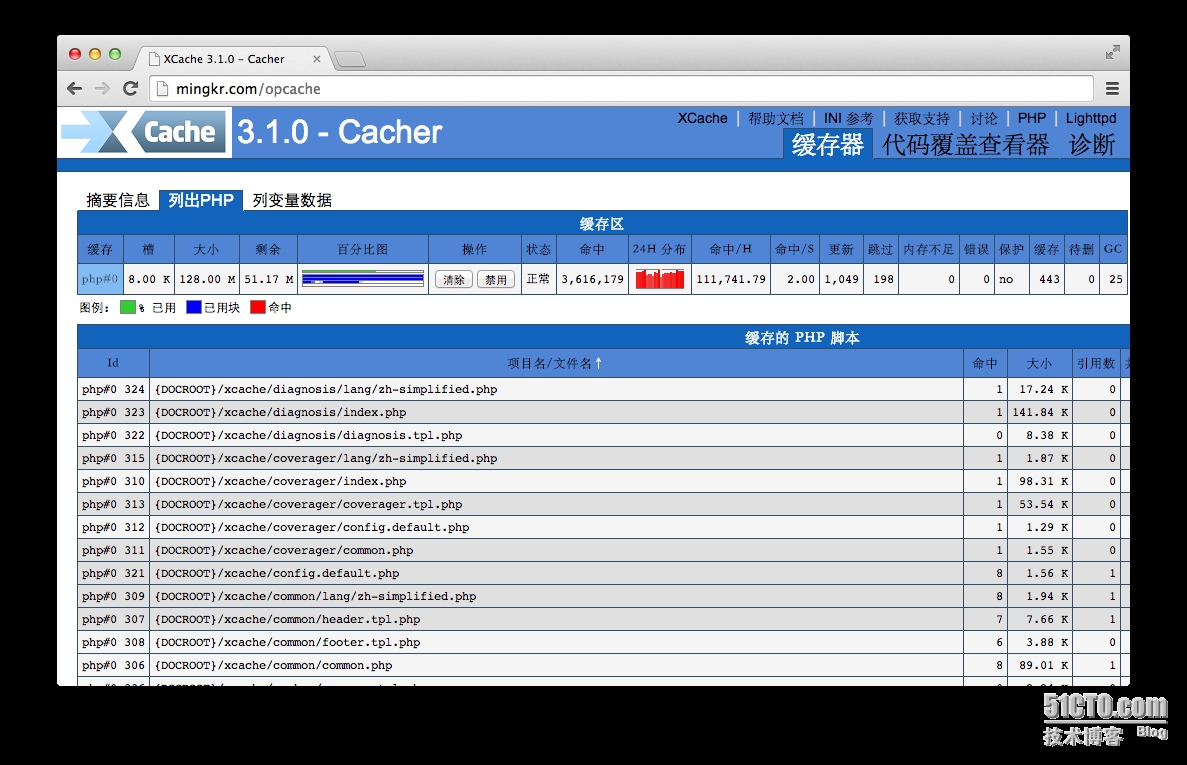Sort script list by 大小 column

pyautogui.click(x=1039, y=363)
